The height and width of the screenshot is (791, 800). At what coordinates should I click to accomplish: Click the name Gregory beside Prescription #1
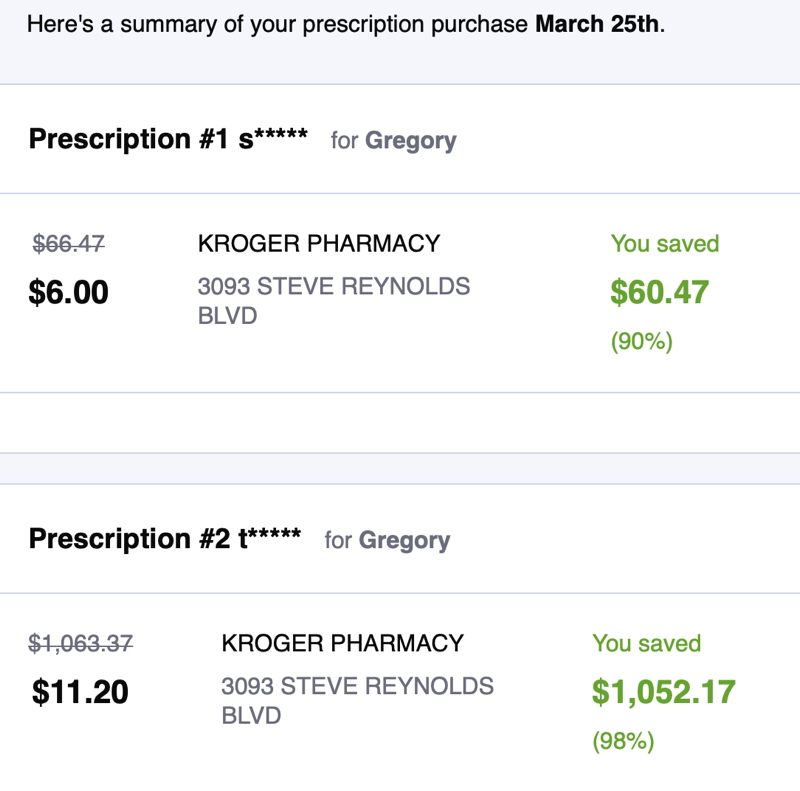tap(411, 141)
